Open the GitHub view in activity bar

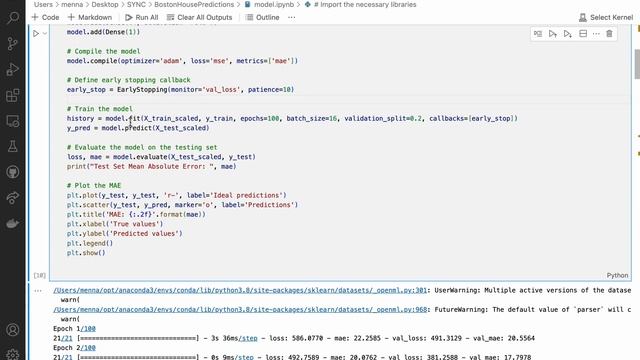coord(13,172)
